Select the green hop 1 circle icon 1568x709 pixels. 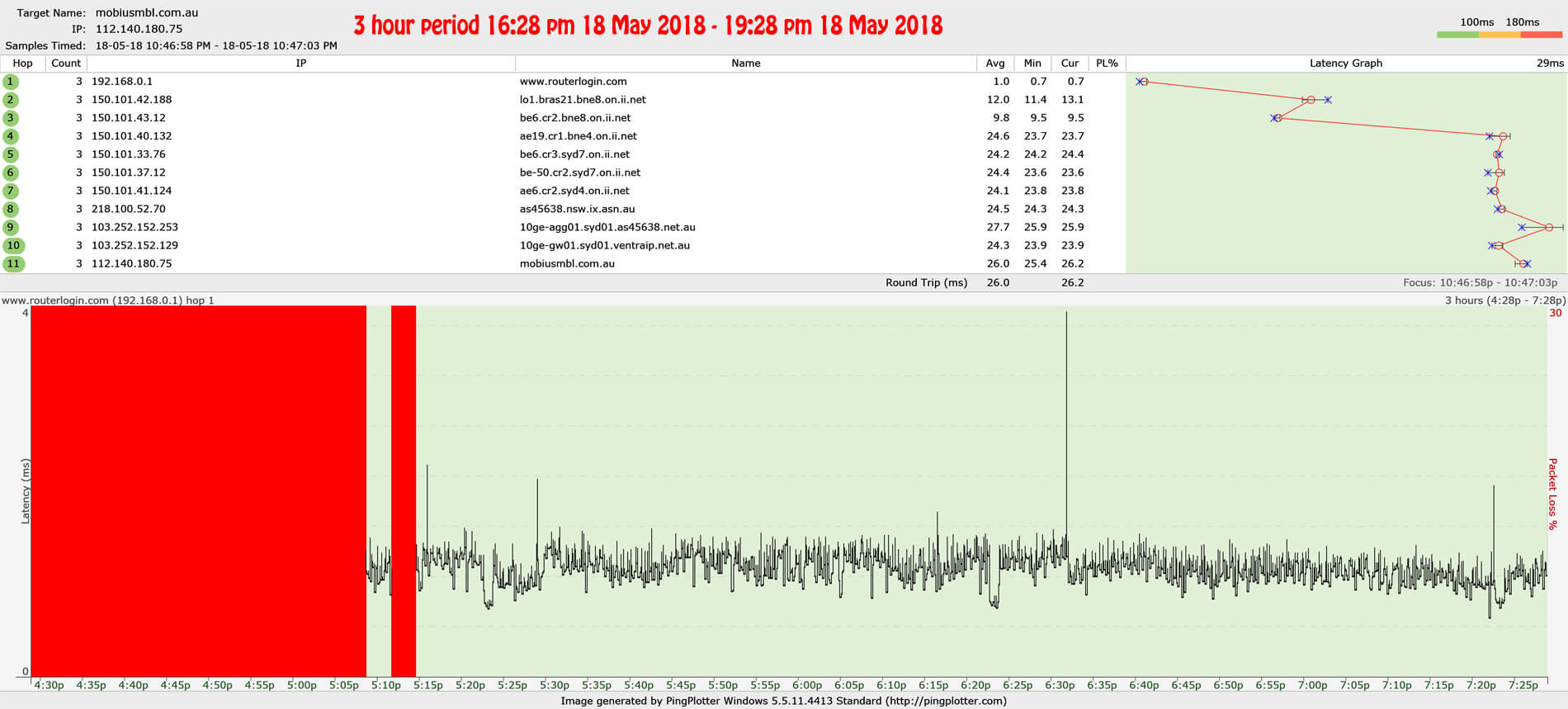point(11,82)
